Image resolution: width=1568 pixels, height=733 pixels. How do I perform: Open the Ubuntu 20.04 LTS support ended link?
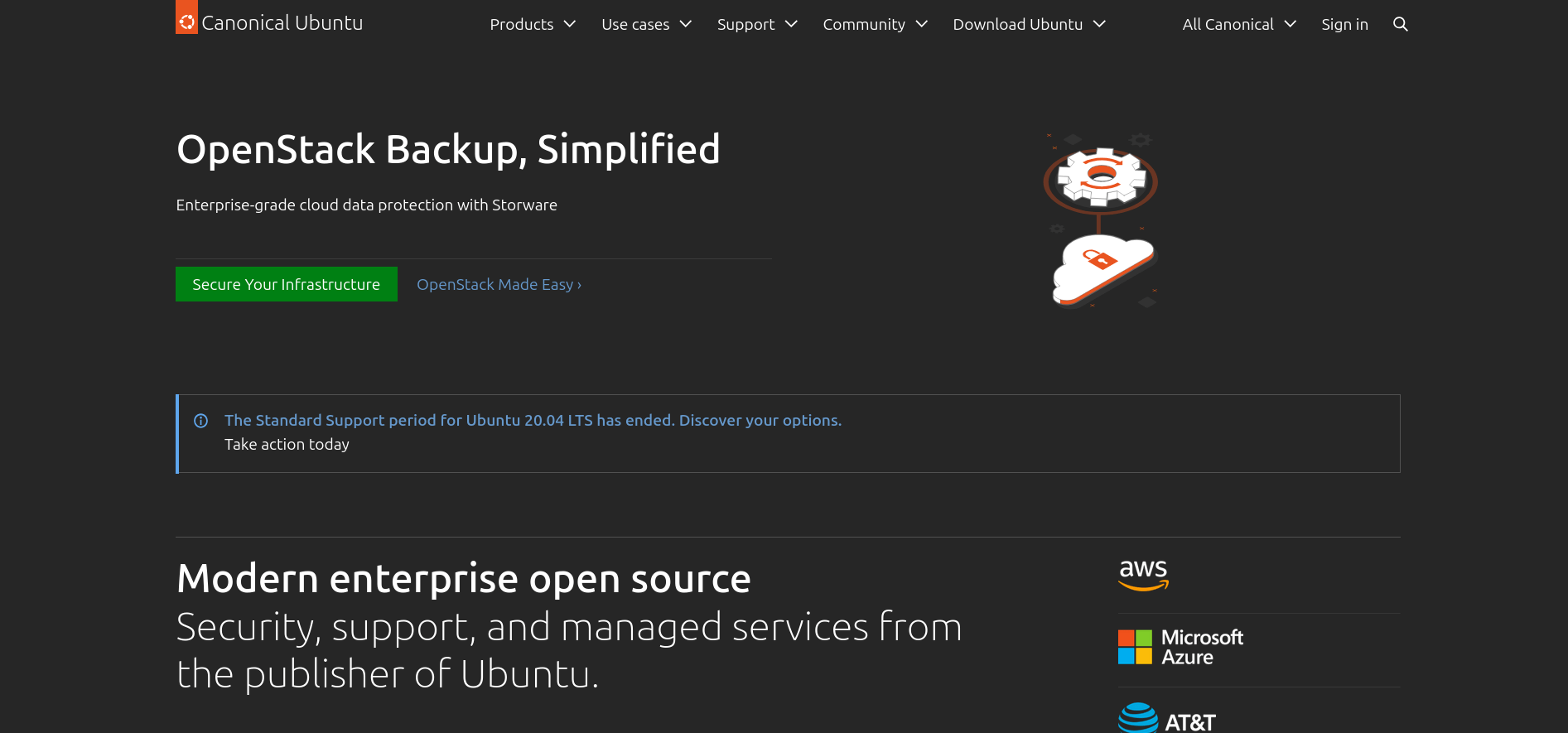coord(533,420)
